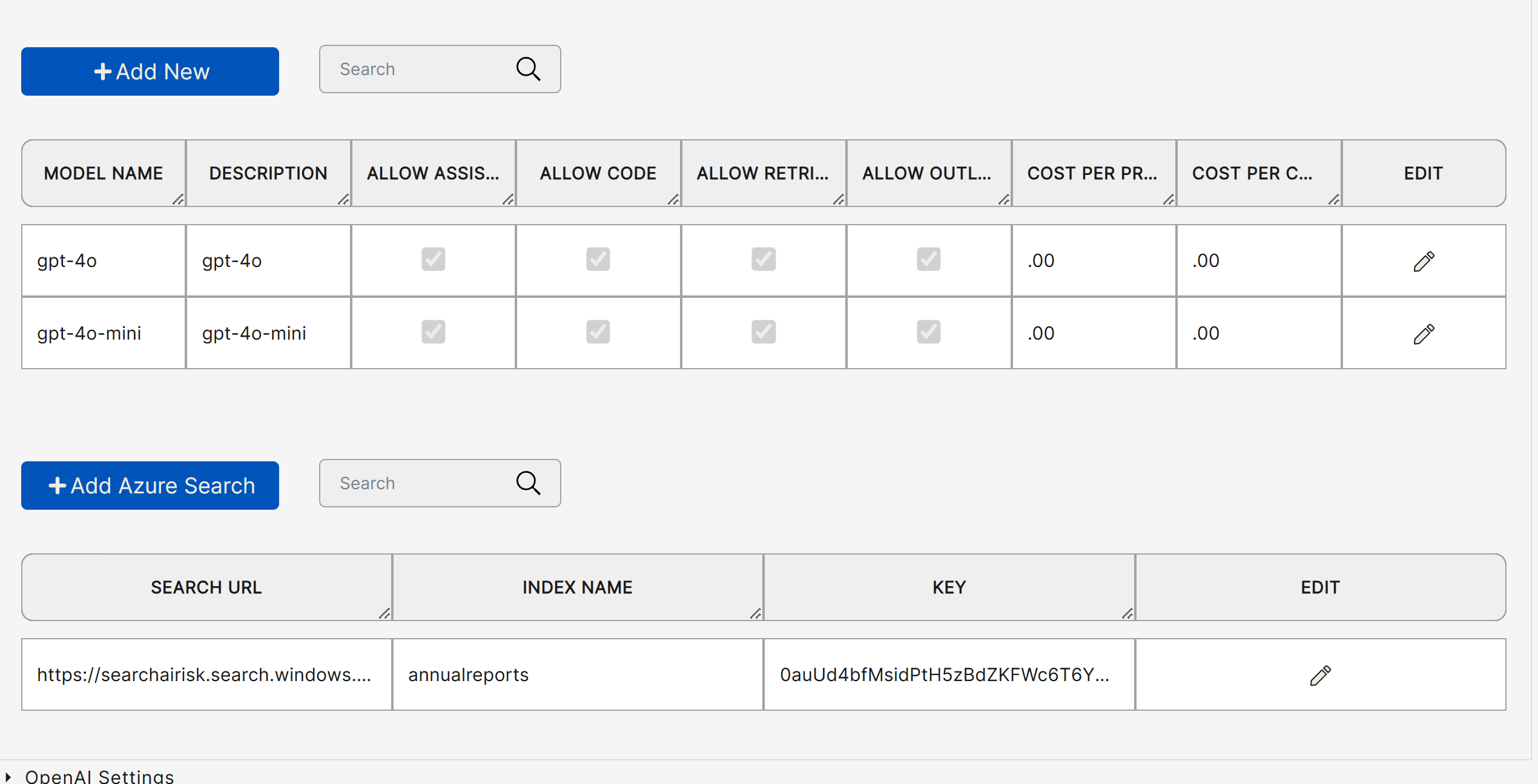Click the Add New model button
1538x784 pixels.
pyautogui.click(x=150, y=71)
